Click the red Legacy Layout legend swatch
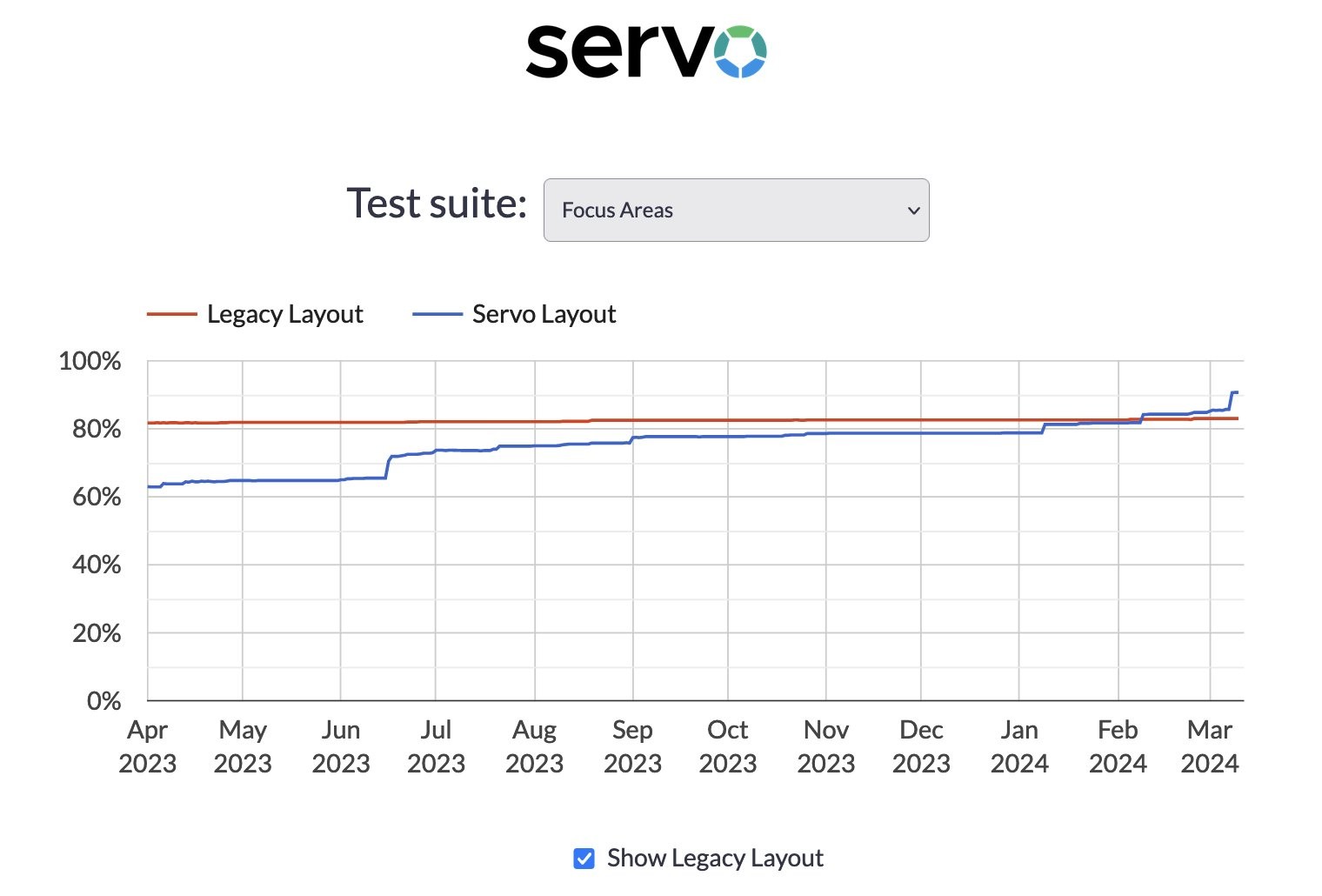The image size is (1322, 896). pyautogui.click(x=171, y=314)
